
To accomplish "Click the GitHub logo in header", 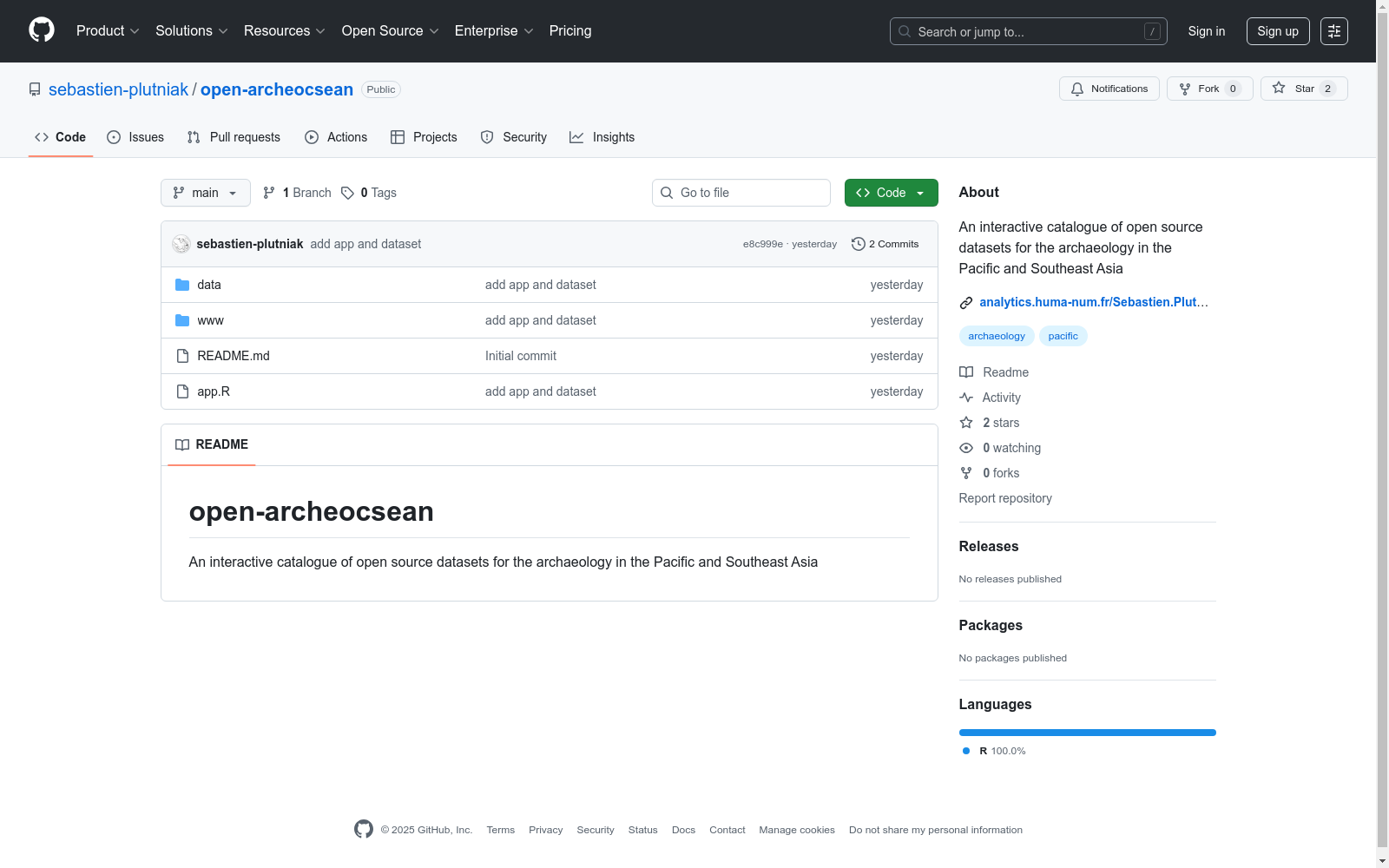I will pos(42,30).
